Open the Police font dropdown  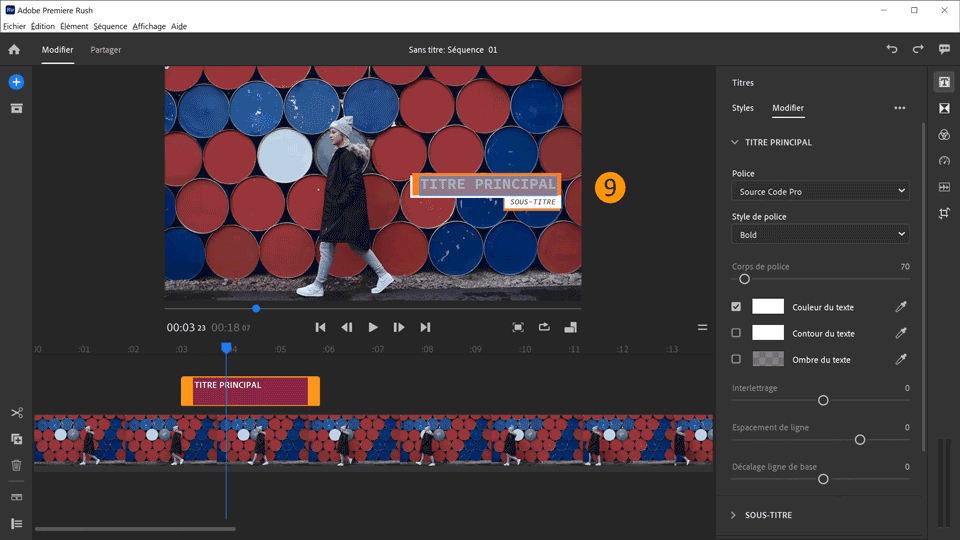820,191
